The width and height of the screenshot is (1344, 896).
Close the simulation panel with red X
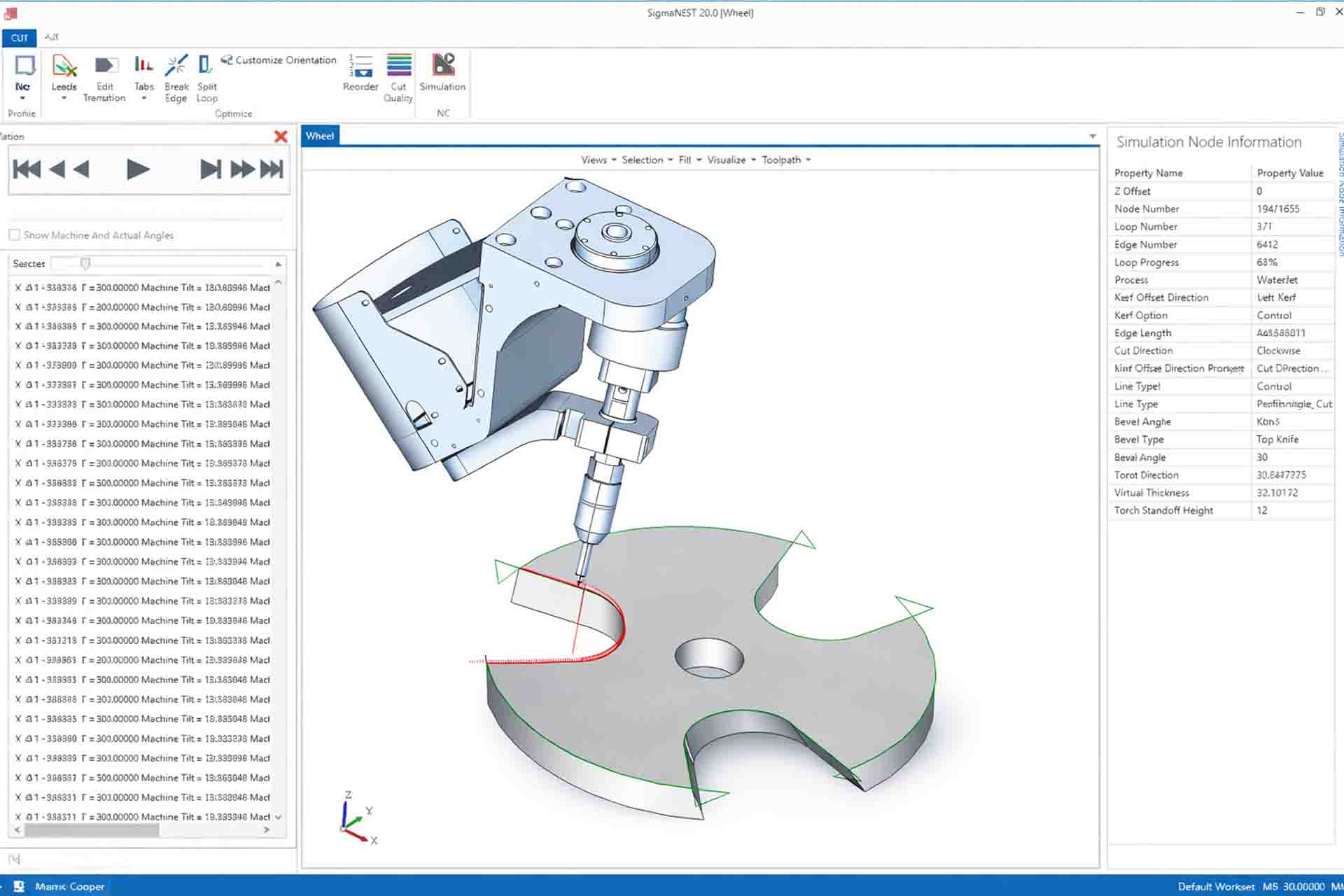[281, 136]
